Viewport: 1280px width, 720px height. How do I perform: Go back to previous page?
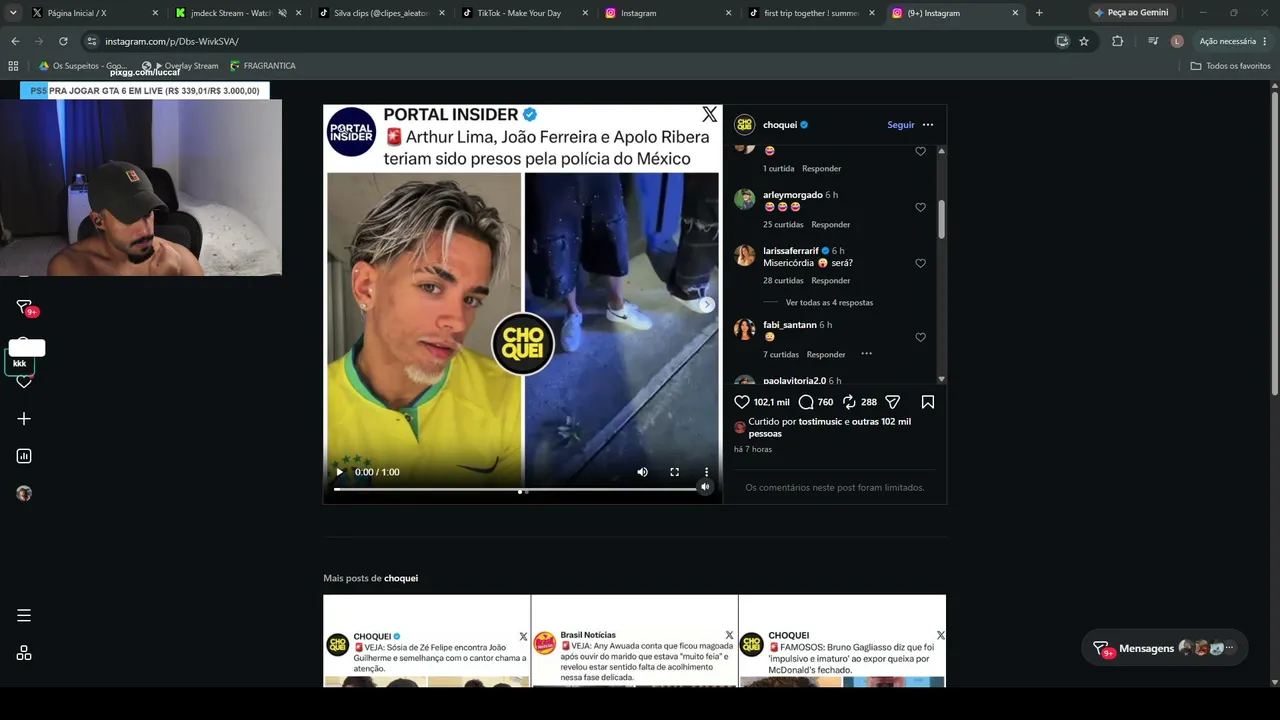coord(15,41)
